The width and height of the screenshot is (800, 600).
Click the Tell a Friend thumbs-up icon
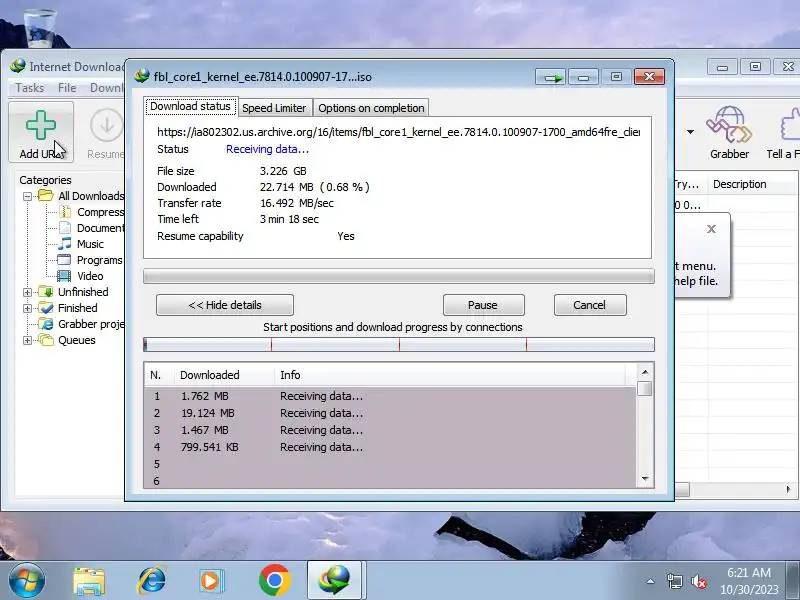[x=790, y=124]
